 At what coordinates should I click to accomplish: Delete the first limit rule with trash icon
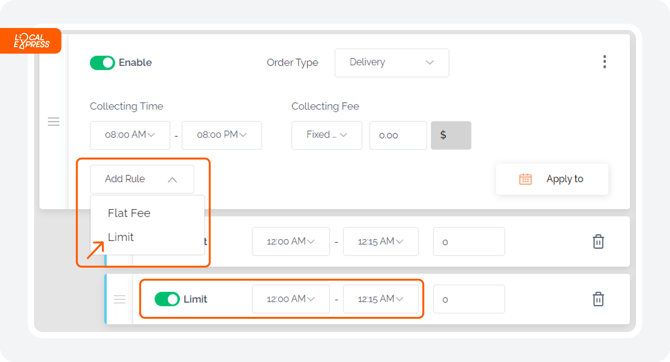(x=598, y=241)
